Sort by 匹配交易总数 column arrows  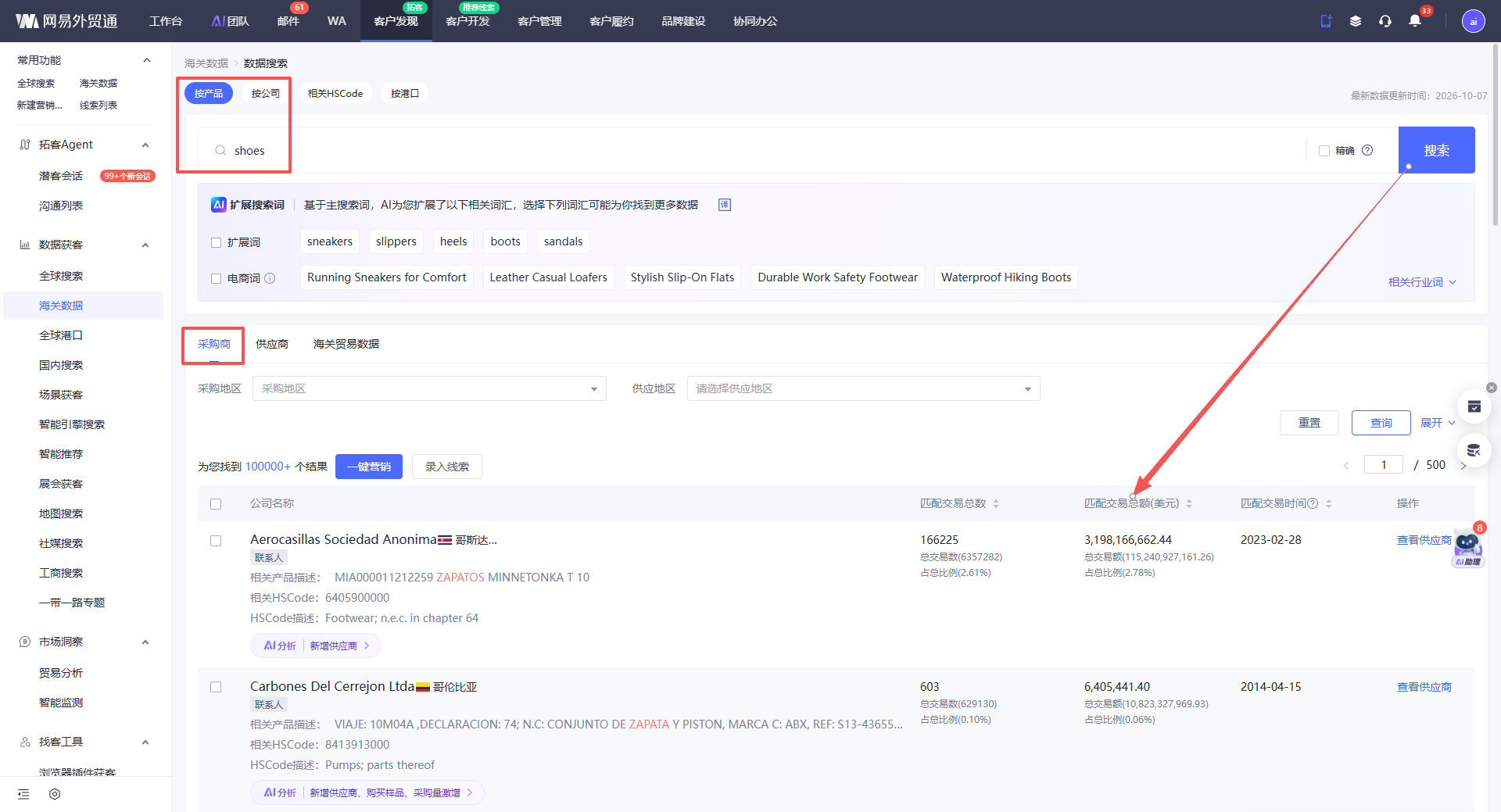(996, 504)
